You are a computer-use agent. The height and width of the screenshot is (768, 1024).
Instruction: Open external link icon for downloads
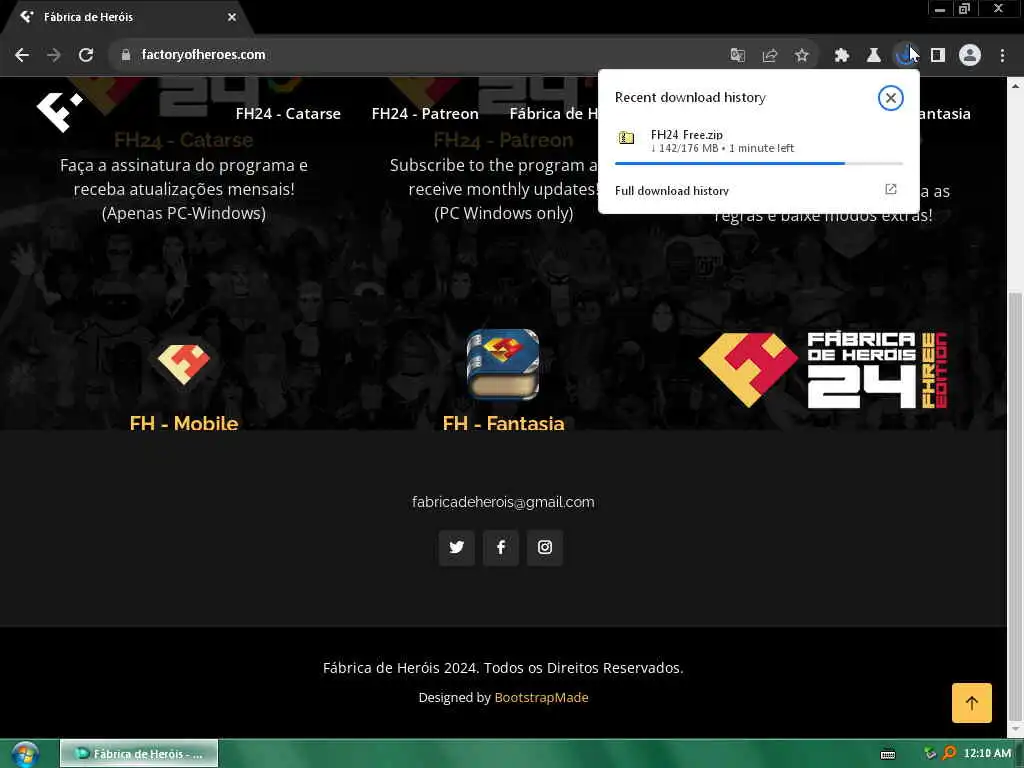click(890, 189)
